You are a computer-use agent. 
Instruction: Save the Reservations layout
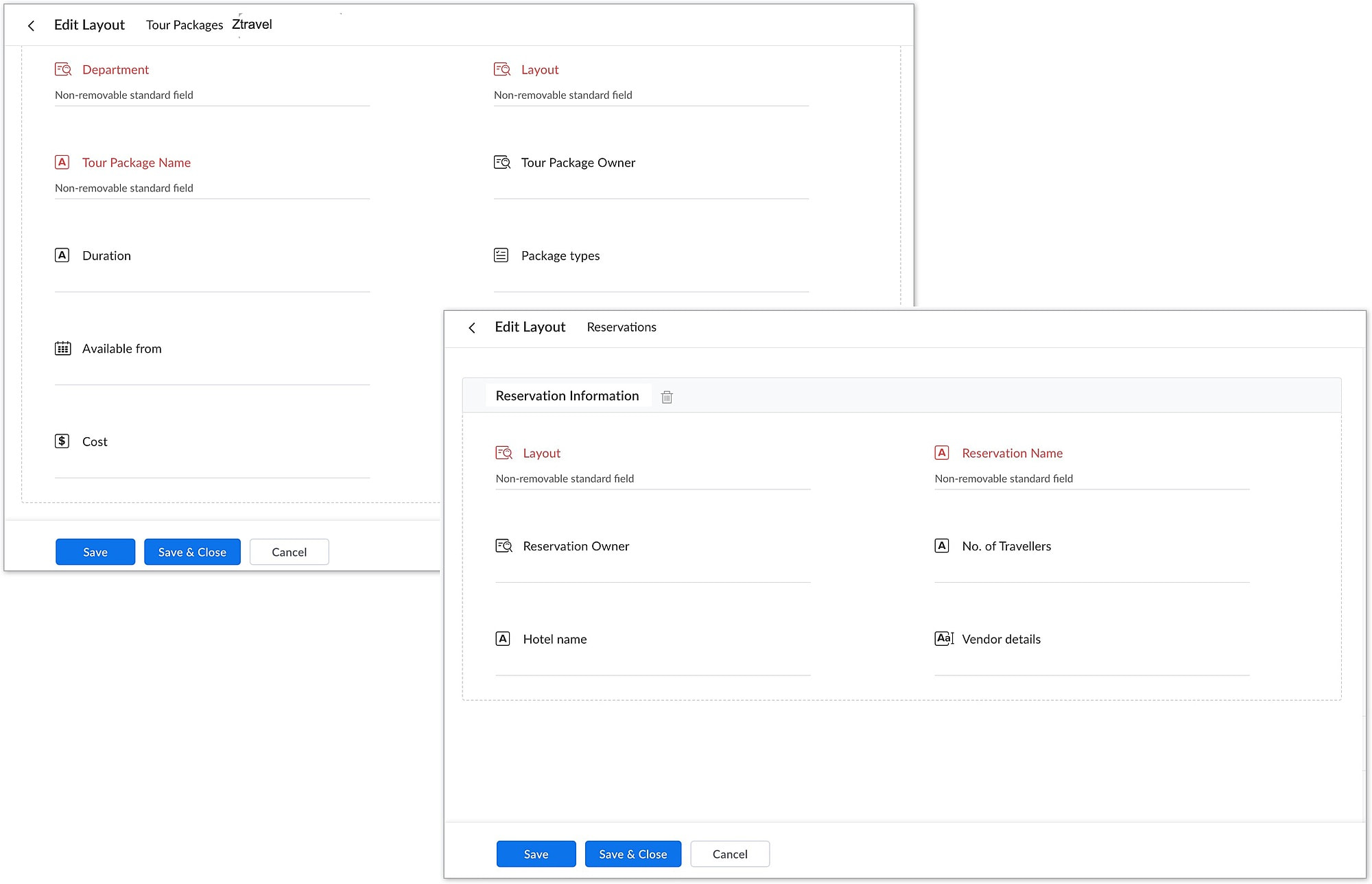(x=536, y=854)
